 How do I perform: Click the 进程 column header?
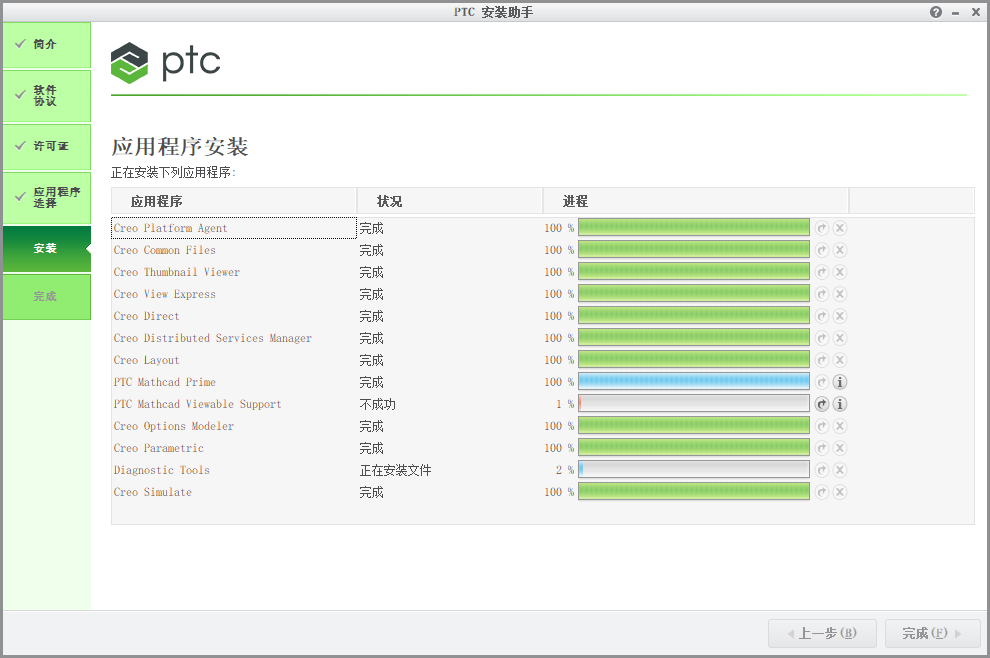click(696, 201)
